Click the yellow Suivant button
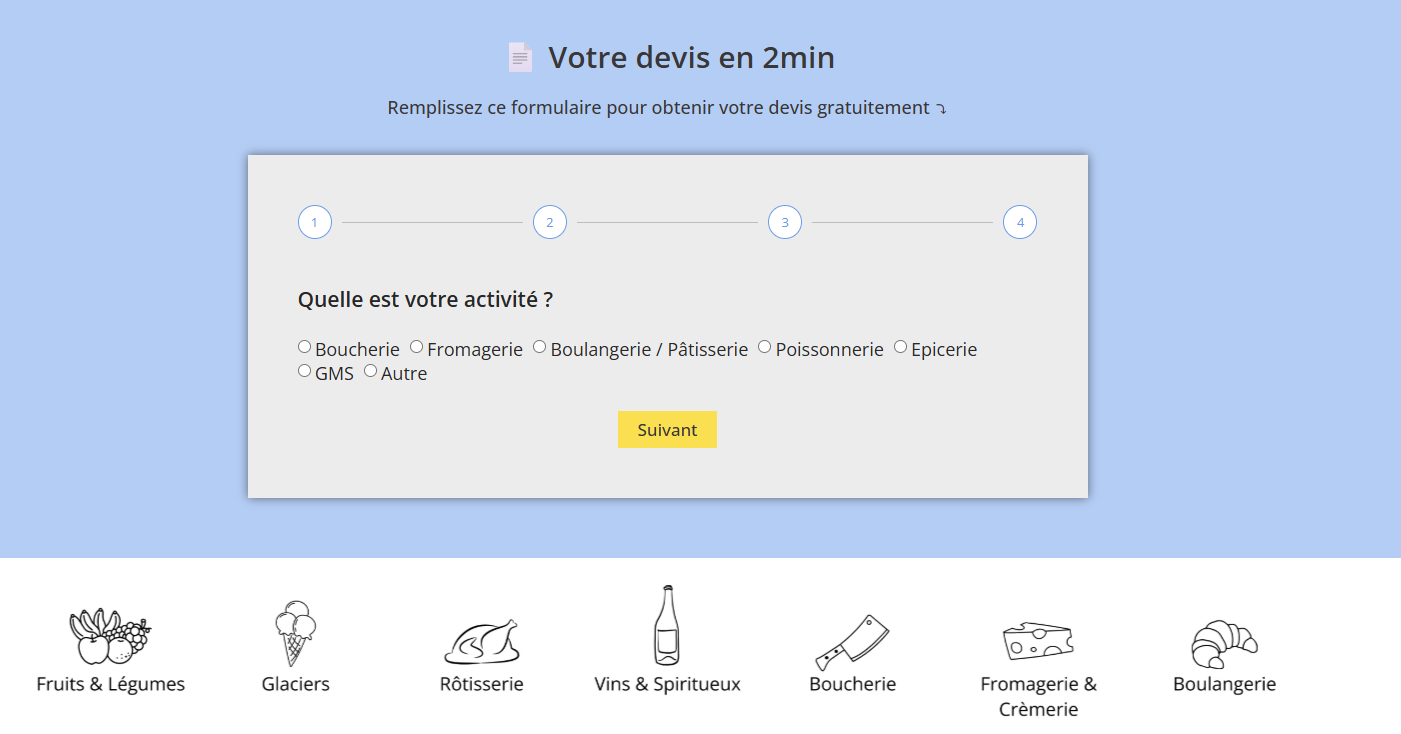 click(667, 430)
